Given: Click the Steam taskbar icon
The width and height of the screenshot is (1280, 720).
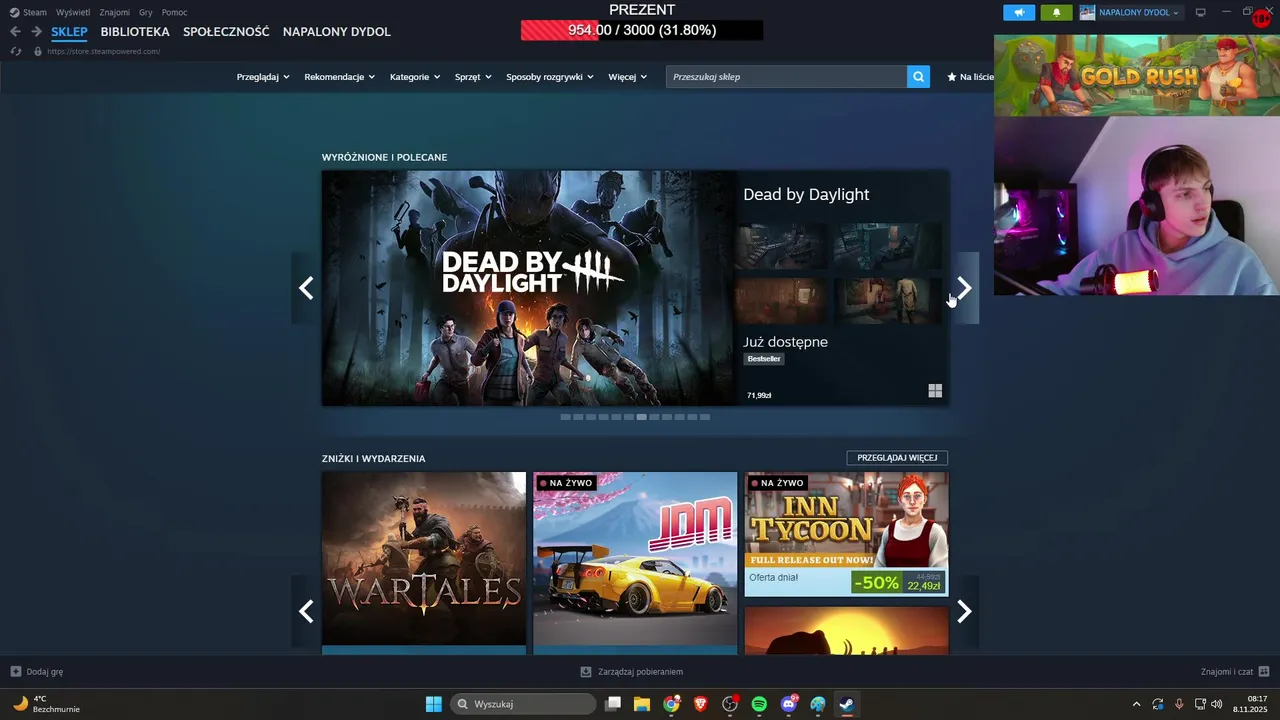Looking at the screenshot, I should [847, 704].
